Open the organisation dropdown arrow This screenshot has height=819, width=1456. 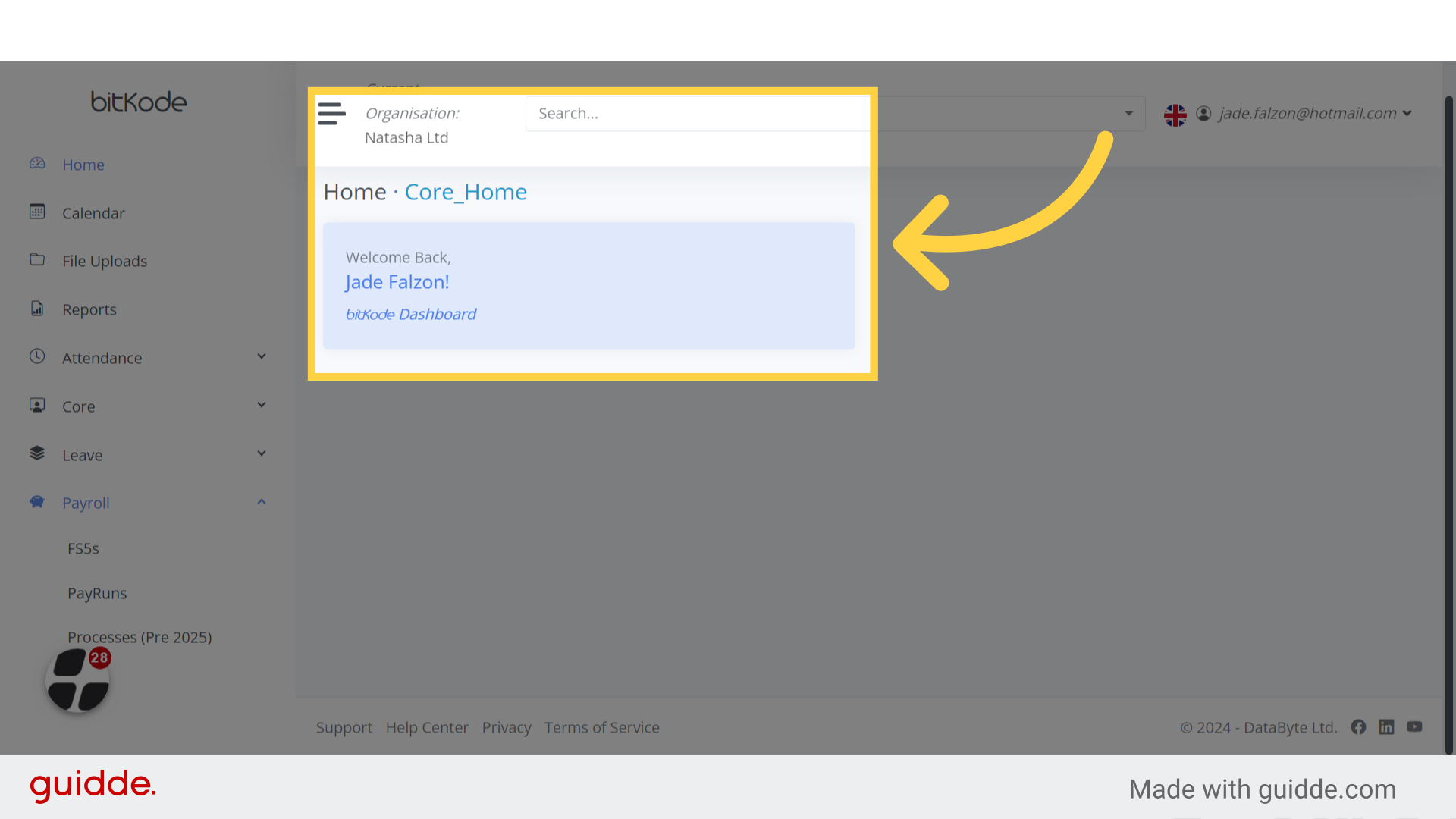point(1129,114)
